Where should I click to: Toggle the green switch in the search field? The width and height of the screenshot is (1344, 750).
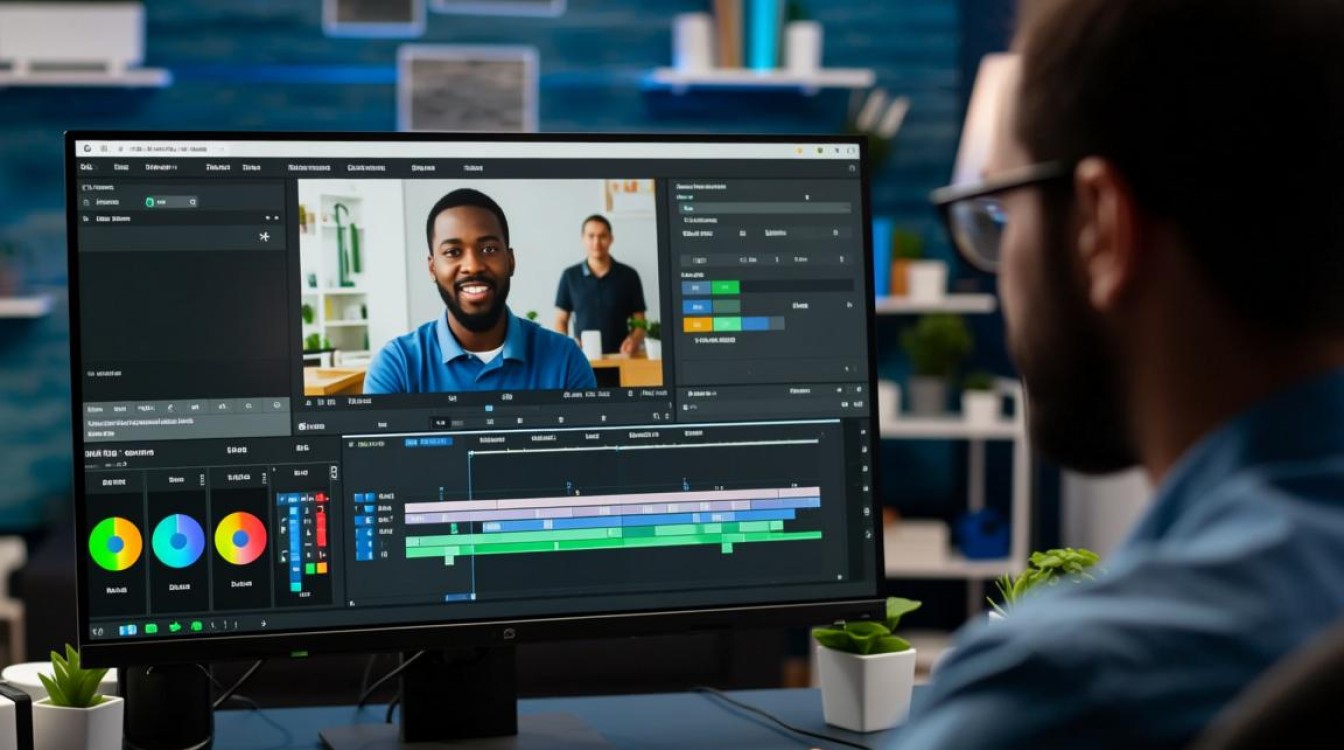pos(150,202)
